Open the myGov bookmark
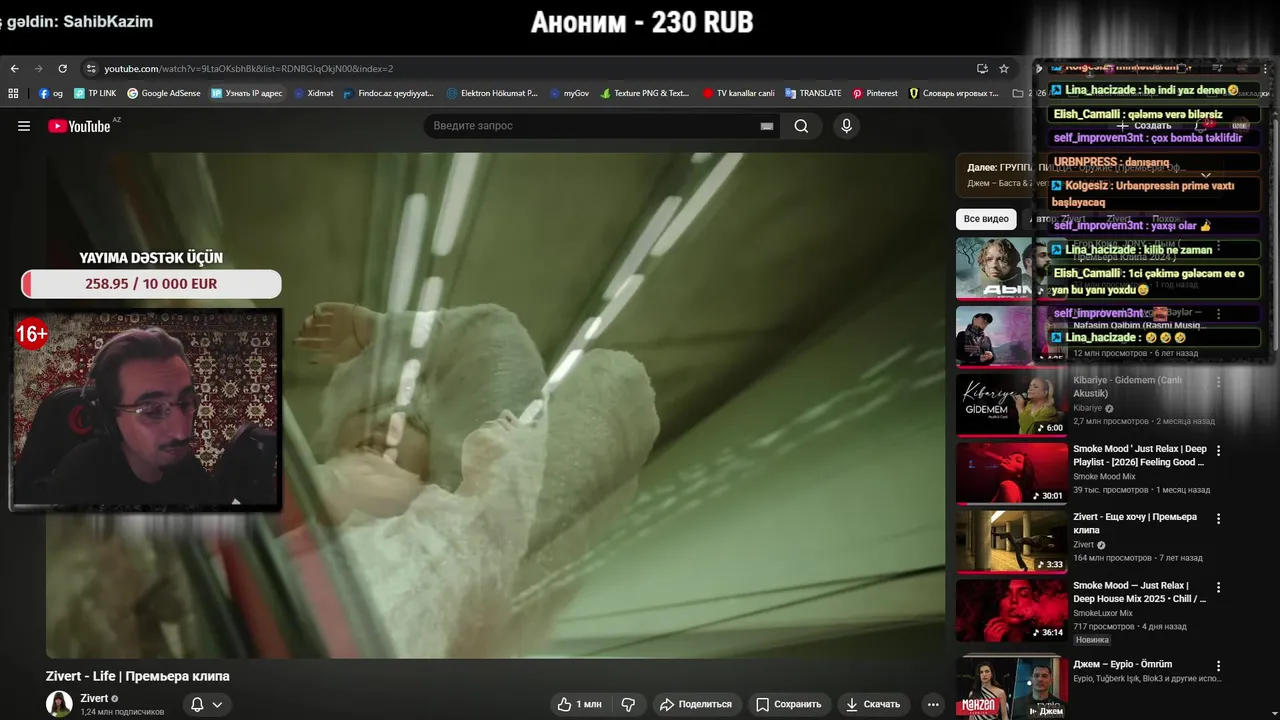1280x720 pixels. pyautogui.click(x=570, y=93)
